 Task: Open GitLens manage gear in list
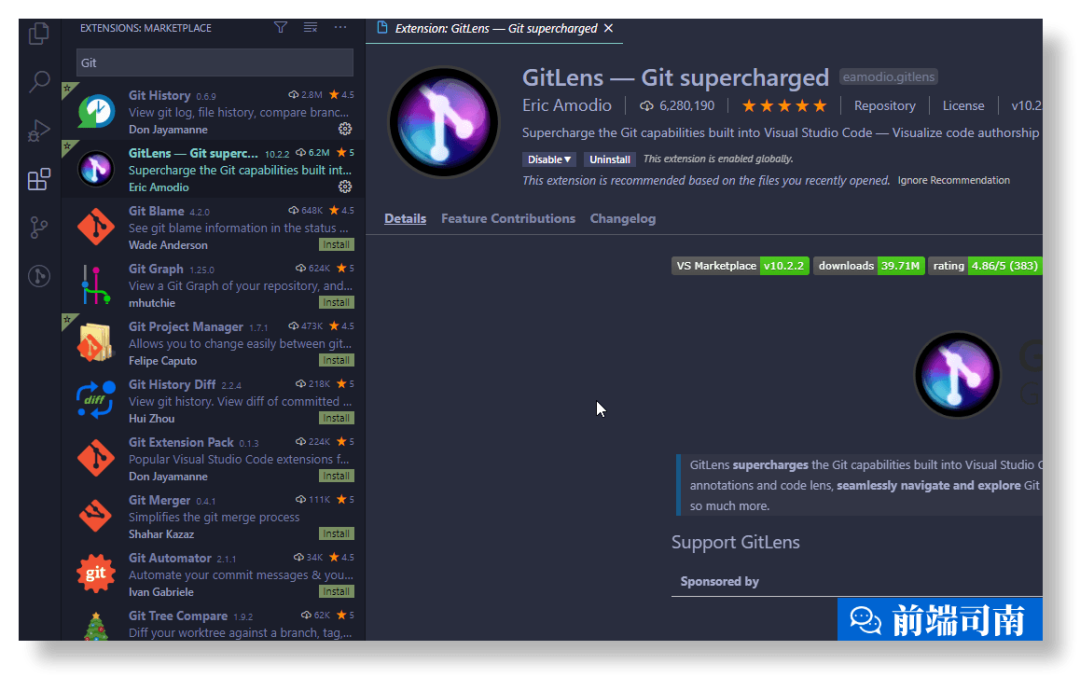point(345,187)
